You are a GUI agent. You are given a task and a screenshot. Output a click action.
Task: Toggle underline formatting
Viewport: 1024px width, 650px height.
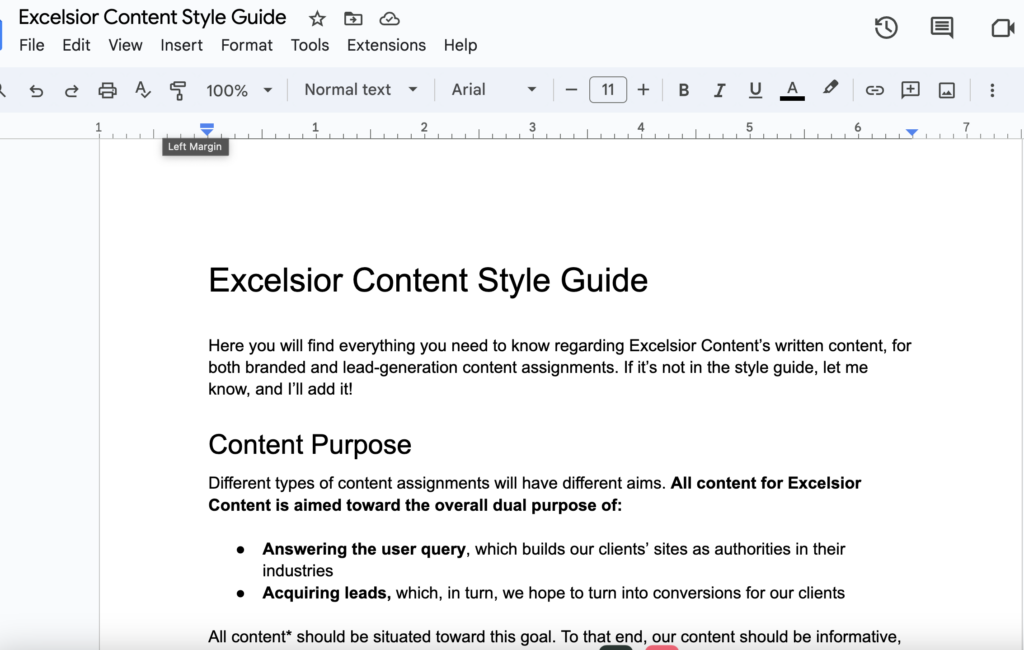pos(755,89)
